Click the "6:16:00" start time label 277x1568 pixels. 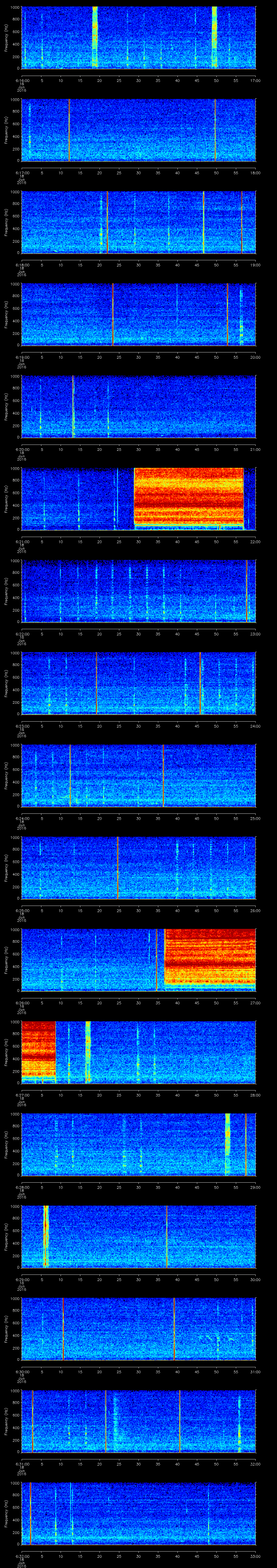click(x=22, y=80)
